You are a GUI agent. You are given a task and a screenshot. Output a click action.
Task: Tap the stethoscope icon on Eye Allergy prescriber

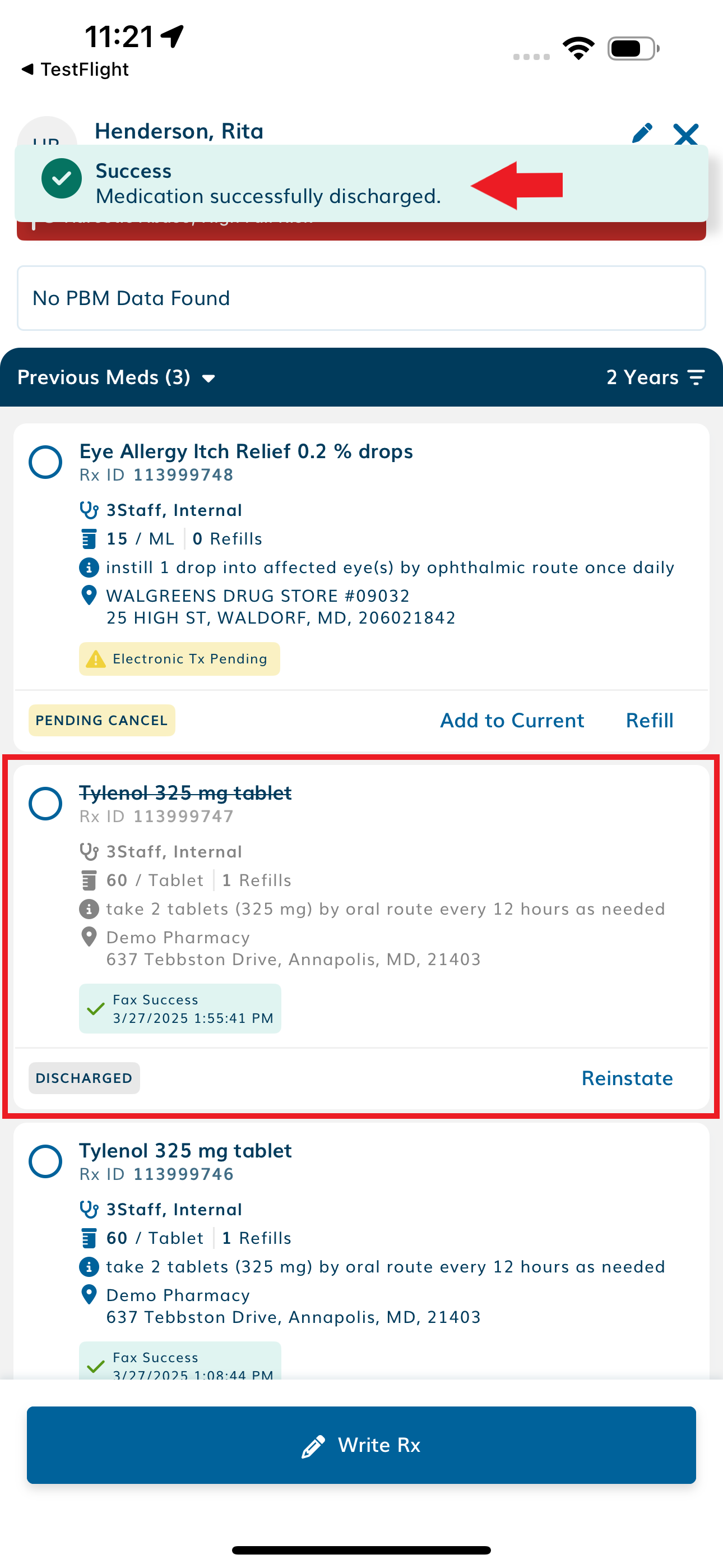click(89, 510)
